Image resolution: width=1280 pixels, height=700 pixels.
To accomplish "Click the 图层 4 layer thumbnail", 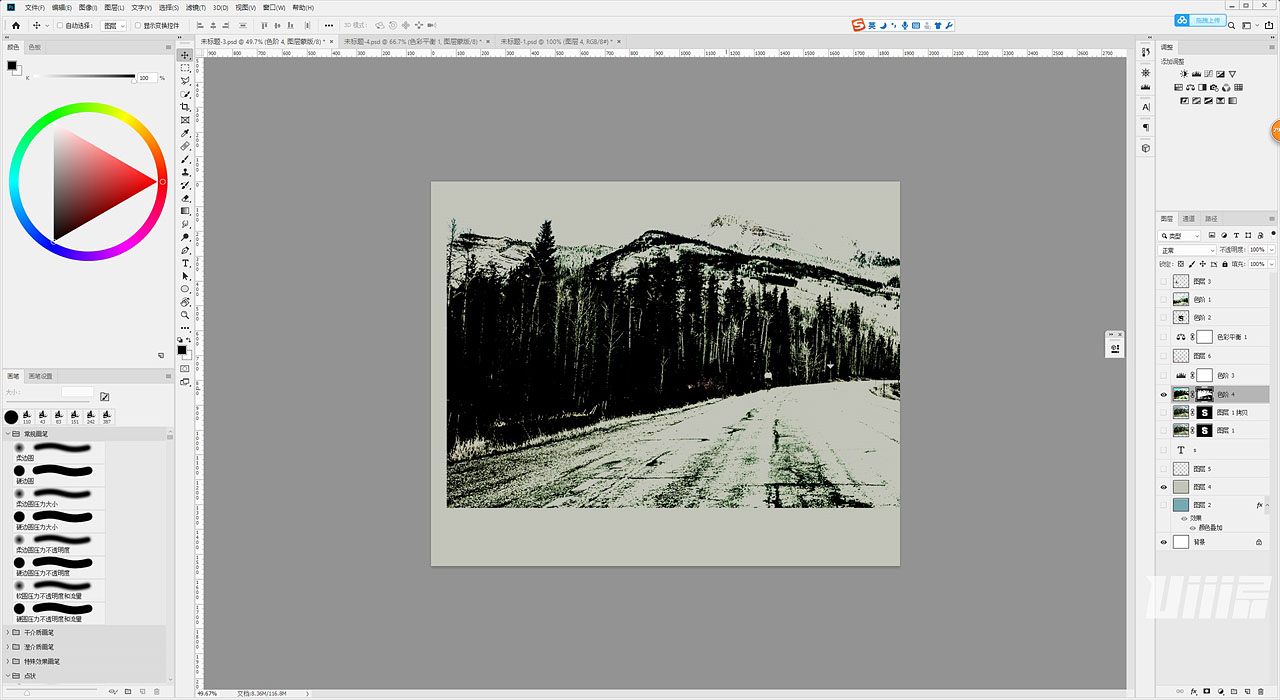I will (x=1181, y=487).
